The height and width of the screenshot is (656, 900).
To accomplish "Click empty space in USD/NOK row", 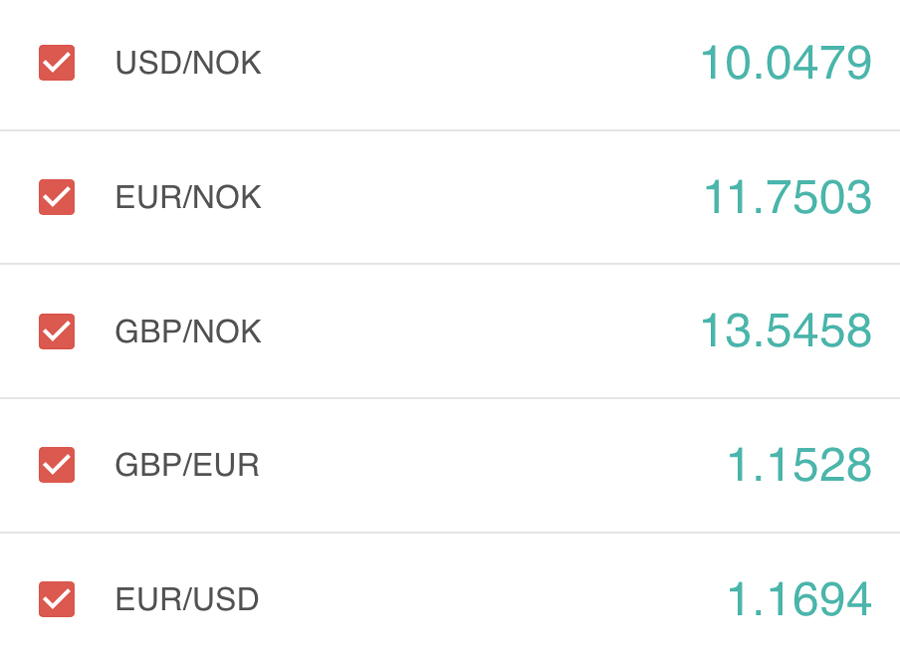I will [480, 63].
